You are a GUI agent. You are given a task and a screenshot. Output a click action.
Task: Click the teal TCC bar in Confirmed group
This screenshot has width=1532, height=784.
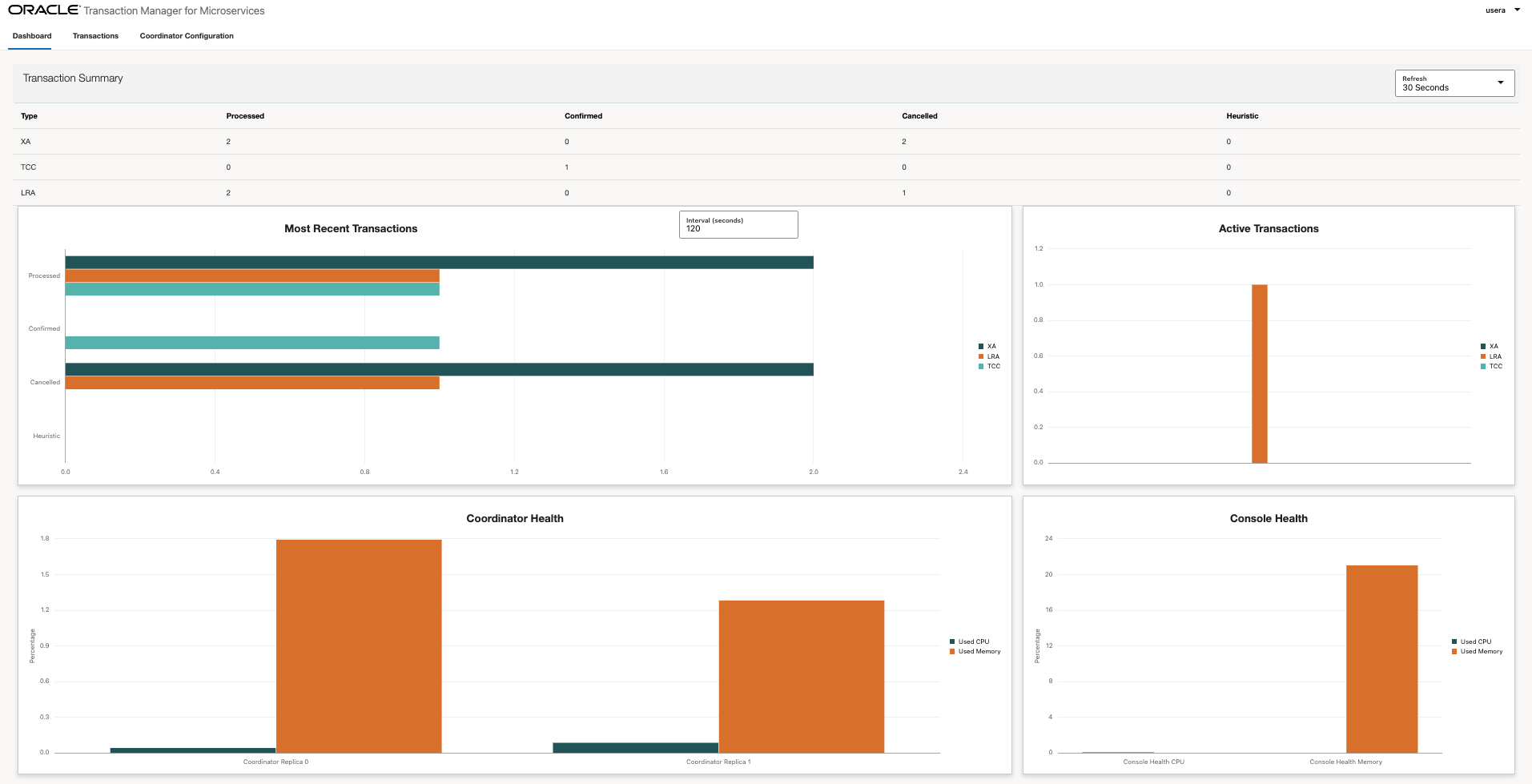252,343
